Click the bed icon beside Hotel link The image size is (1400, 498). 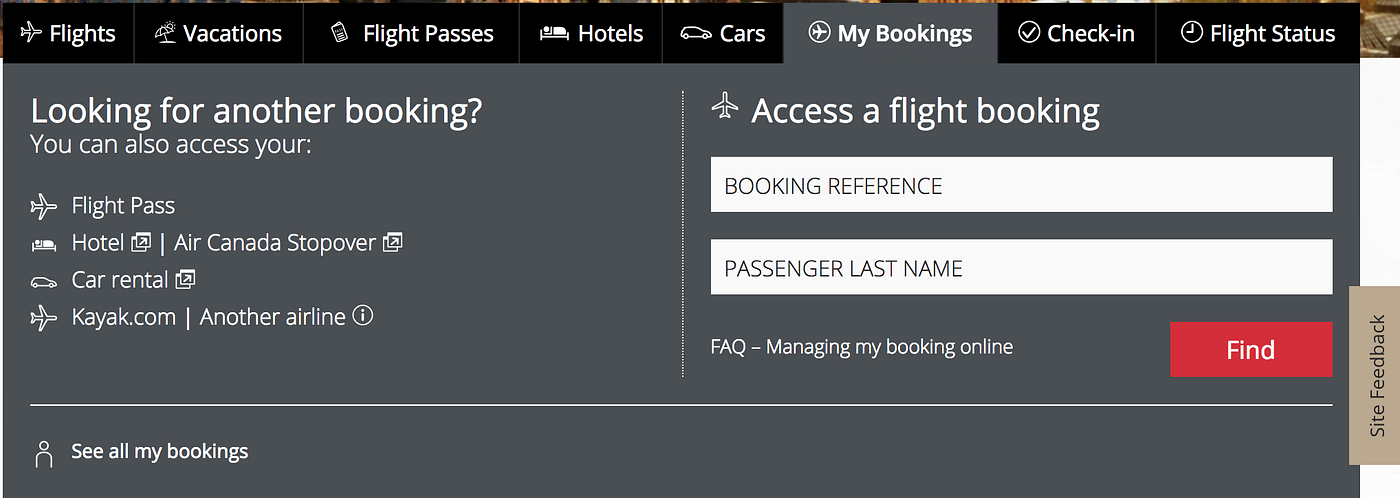44,244
